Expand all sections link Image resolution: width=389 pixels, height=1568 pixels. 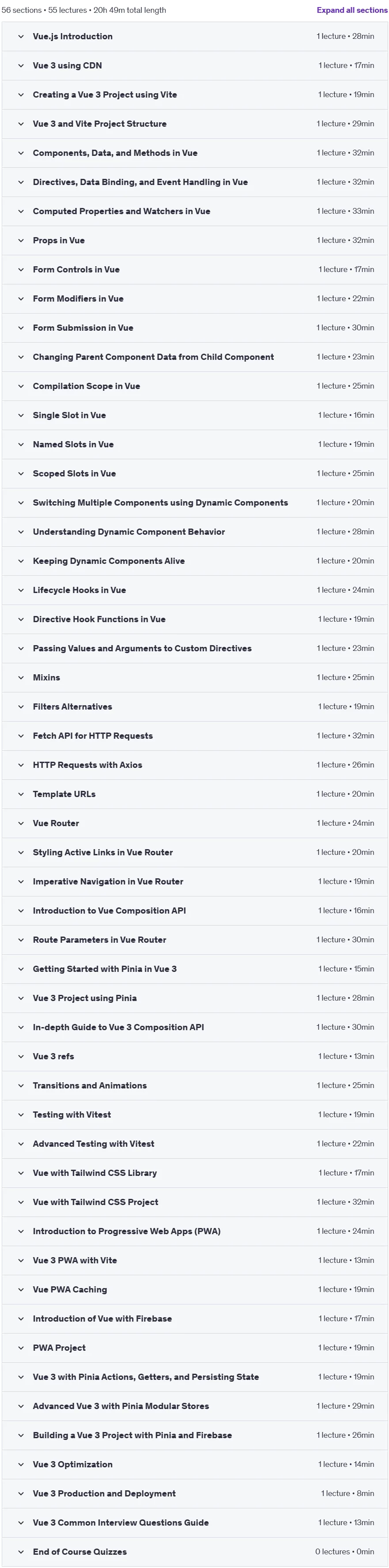(x=352, y=10)
